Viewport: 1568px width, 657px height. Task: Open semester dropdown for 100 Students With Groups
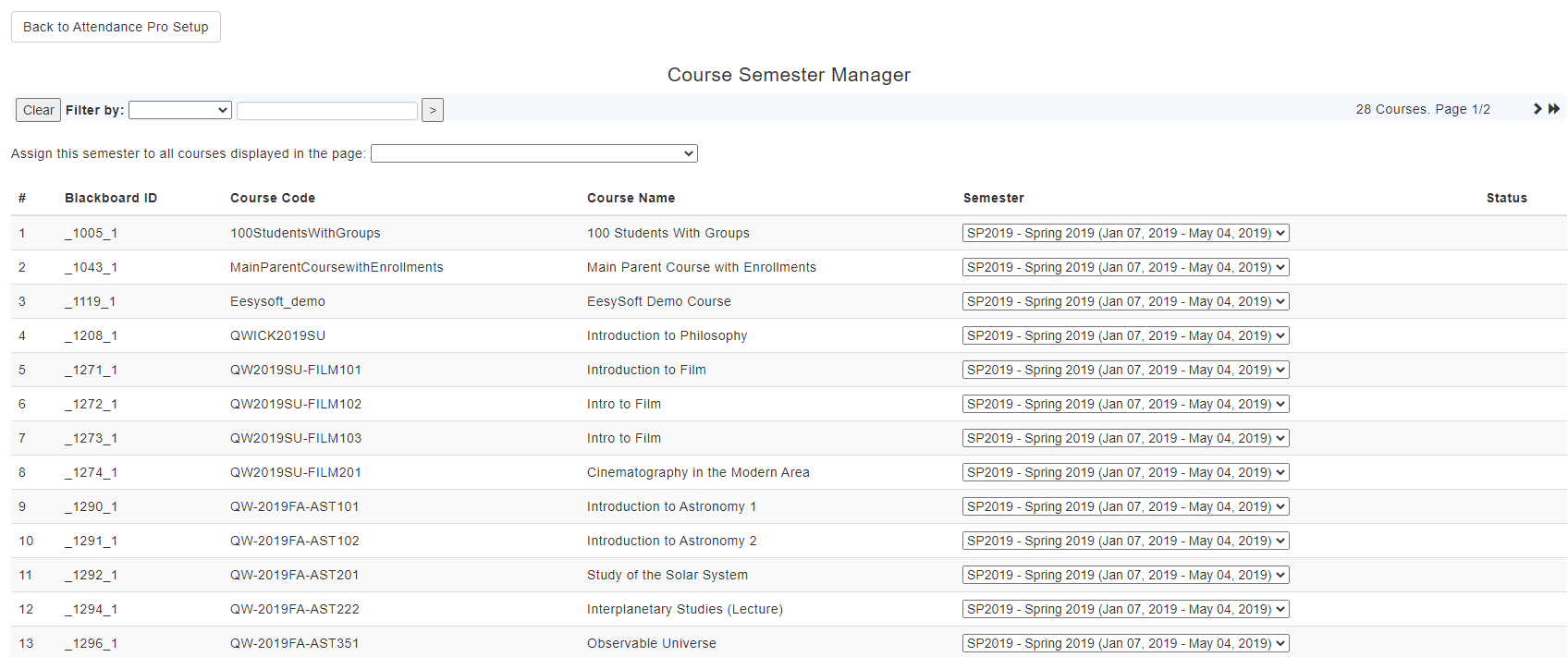[x=1125, y=233]
